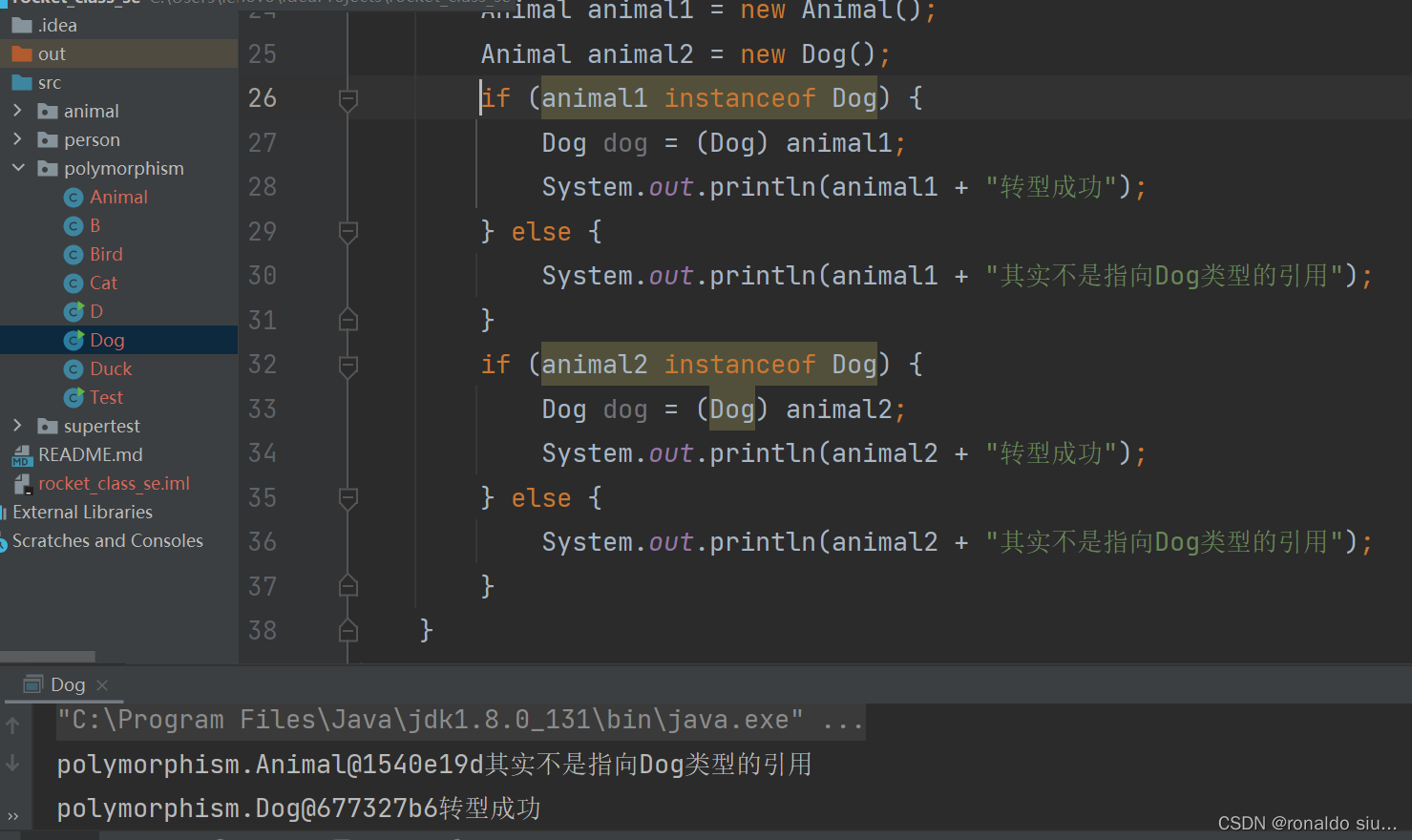Fold the else block at line 35
The image size is (1412, 840).
coord(348,498)
